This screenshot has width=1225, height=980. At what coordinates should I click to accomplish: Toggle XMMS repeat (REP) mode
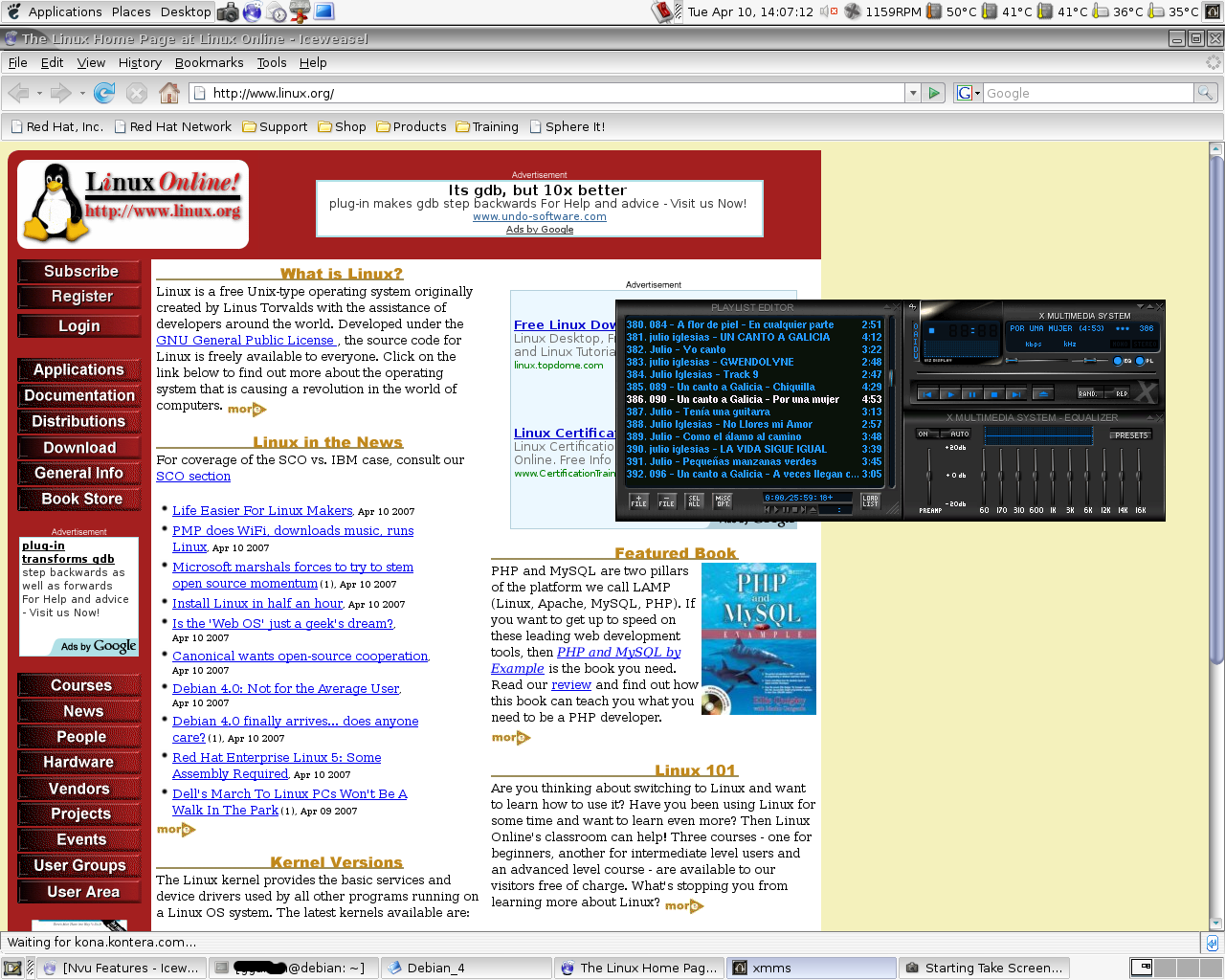tap(1118, 393)
